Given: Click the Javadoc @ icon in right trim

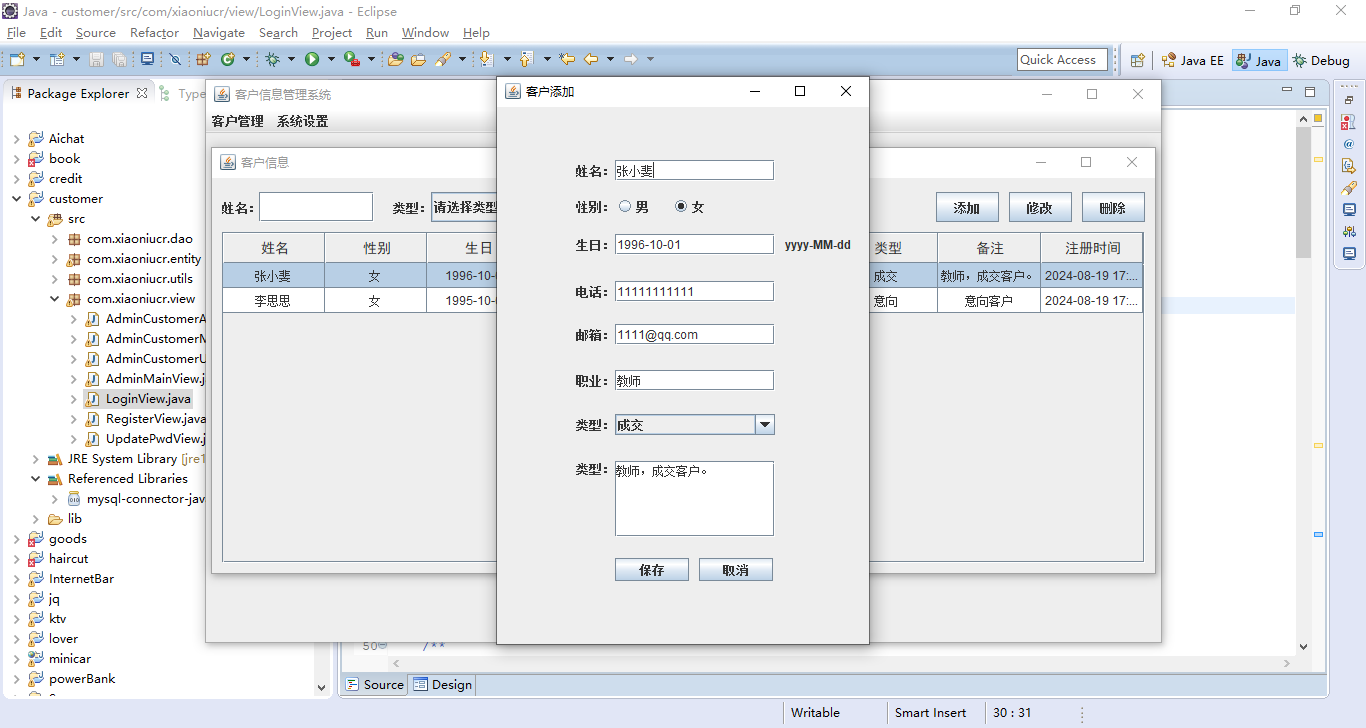Looking at the screenshot, I should (1349, 144).
